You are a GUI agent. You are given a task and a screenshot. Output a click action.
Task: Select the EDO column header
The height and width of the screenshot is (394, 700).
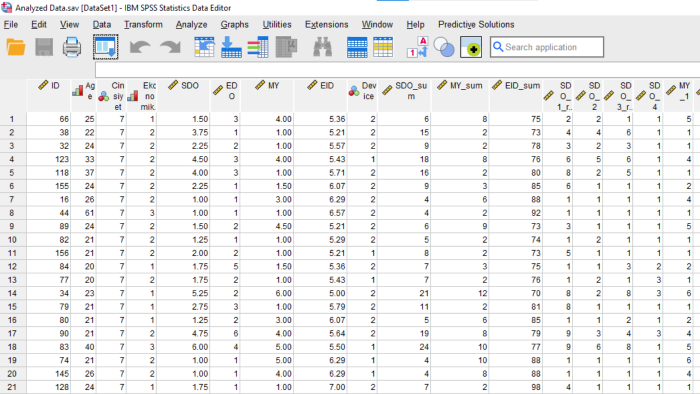tap(225, 95)
